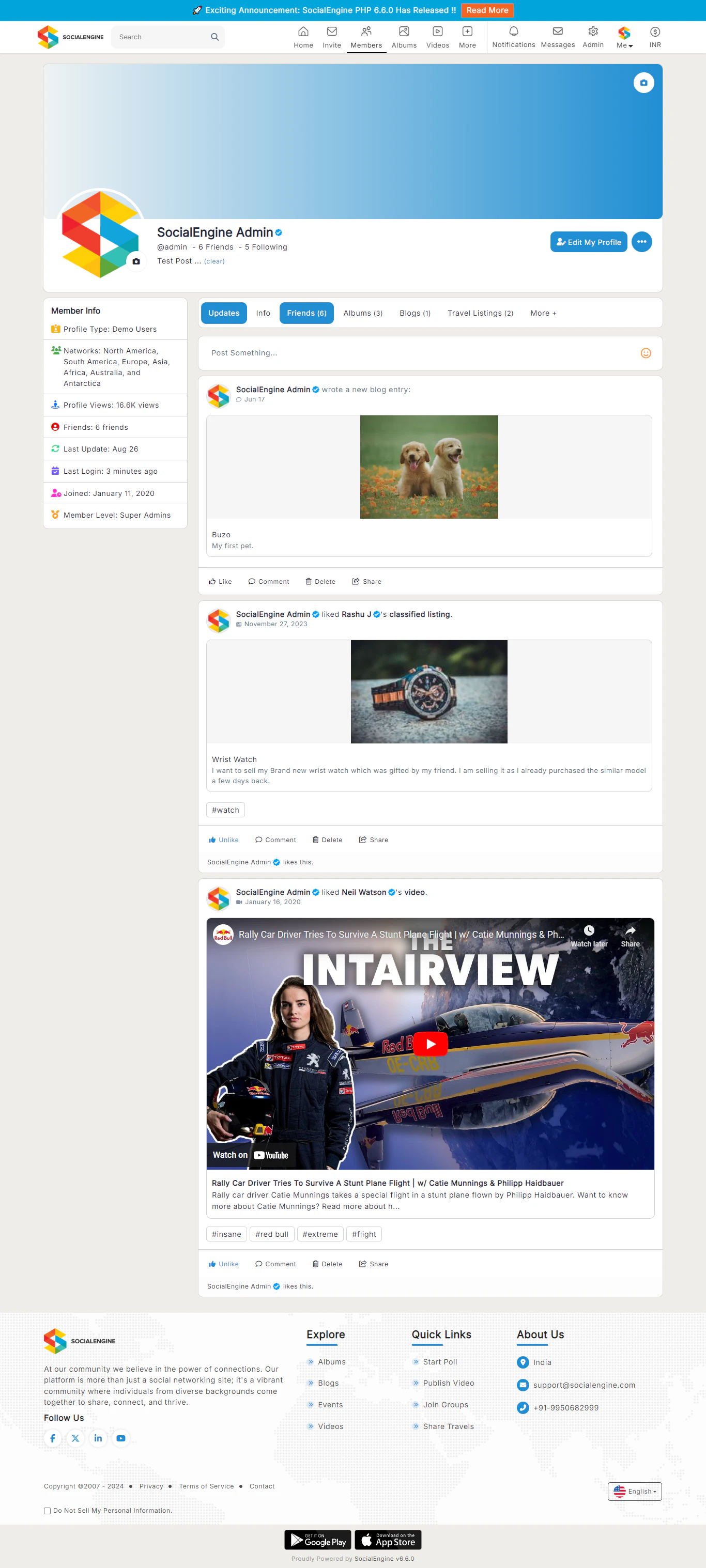Viewport: 706px width, 1568px height.
Task: Open the Messages envelope icon
Action: tap(557, 37)
